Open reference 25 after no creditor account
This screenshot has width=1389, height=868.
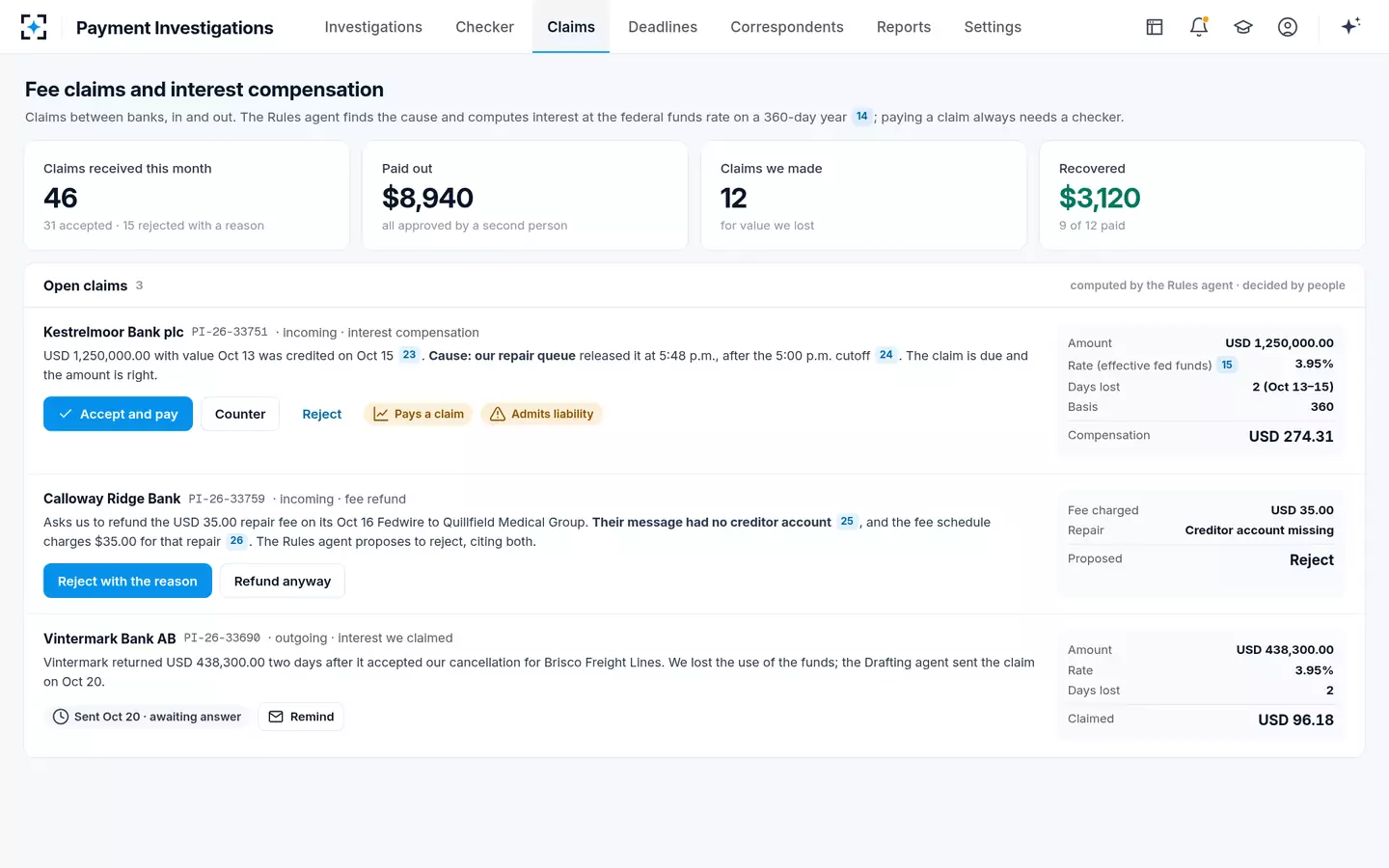pyautogui.click(x=847, y=522)
